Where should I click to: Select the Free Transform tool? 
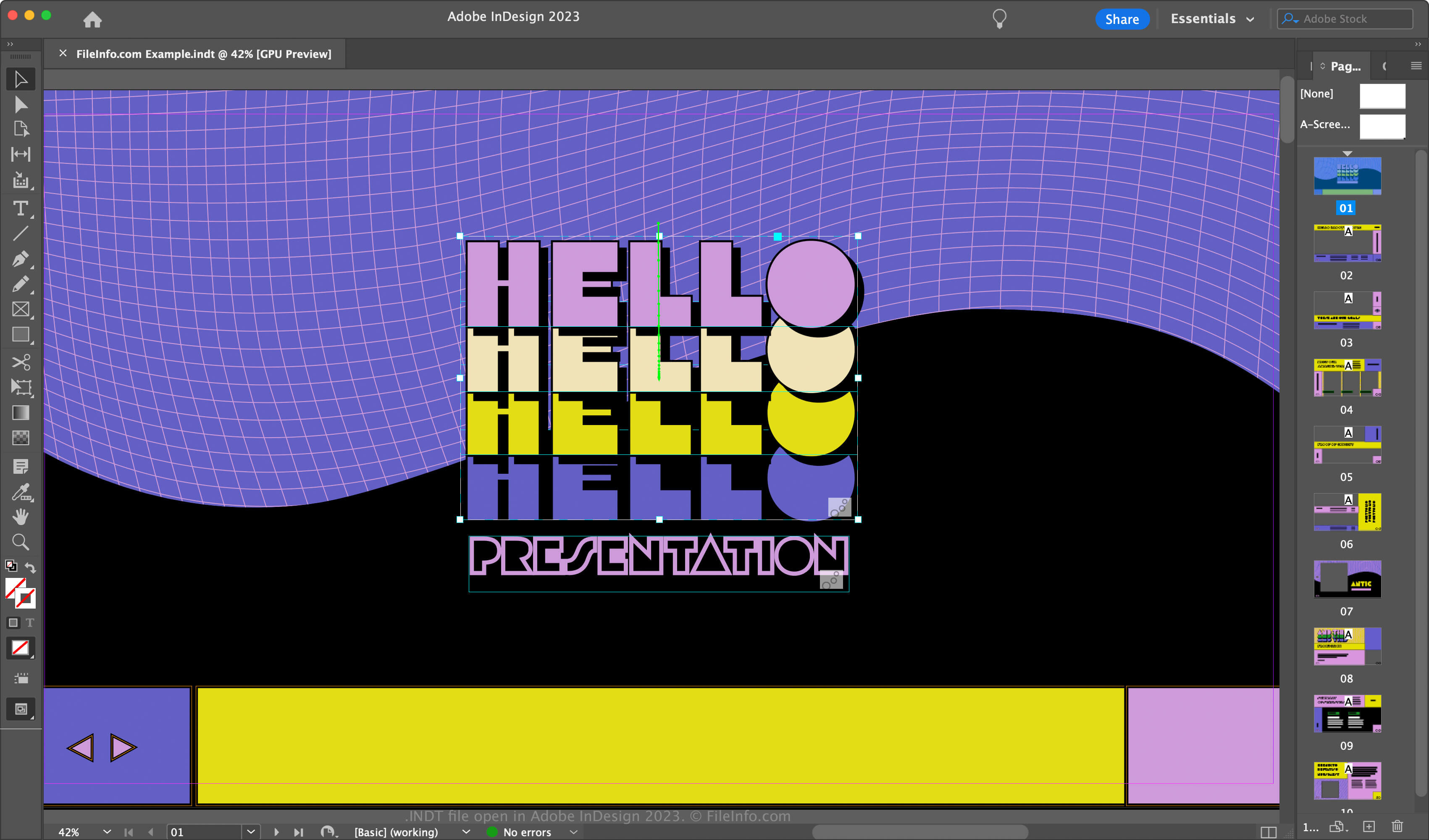coord(21,387)
